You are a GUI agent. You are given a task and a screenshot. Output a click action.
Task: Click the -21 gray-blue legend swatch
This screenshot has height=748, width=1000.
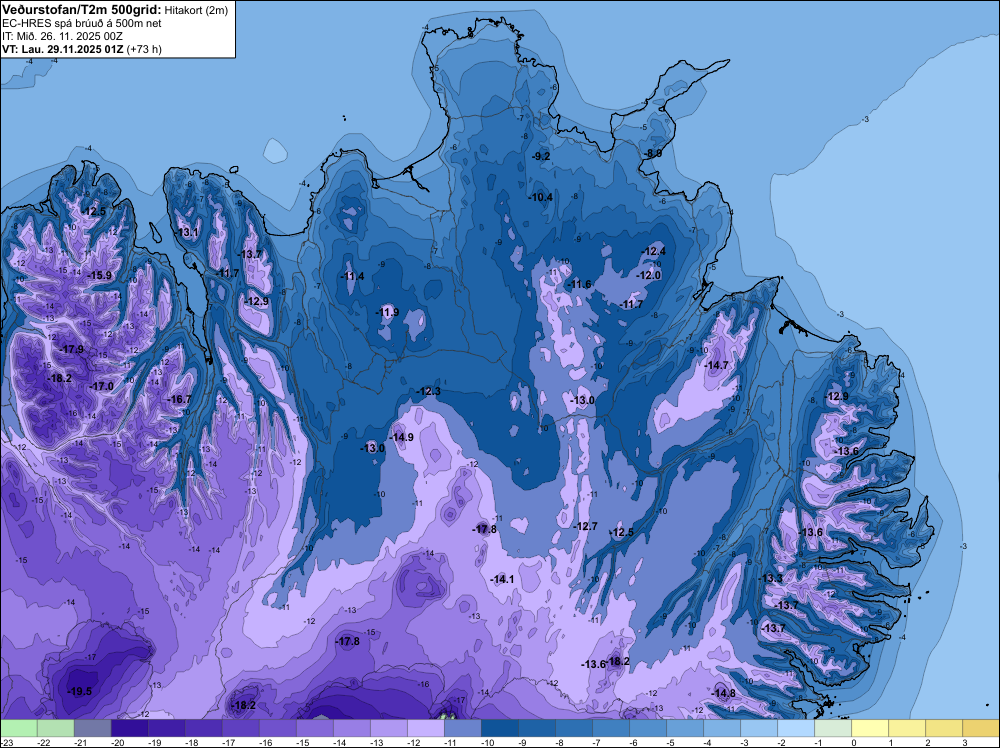(93, 728)
